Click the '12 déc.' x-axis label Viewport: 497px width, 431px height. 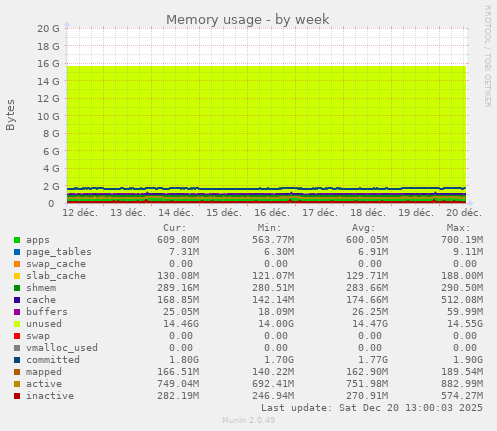[x=80, y=213]
